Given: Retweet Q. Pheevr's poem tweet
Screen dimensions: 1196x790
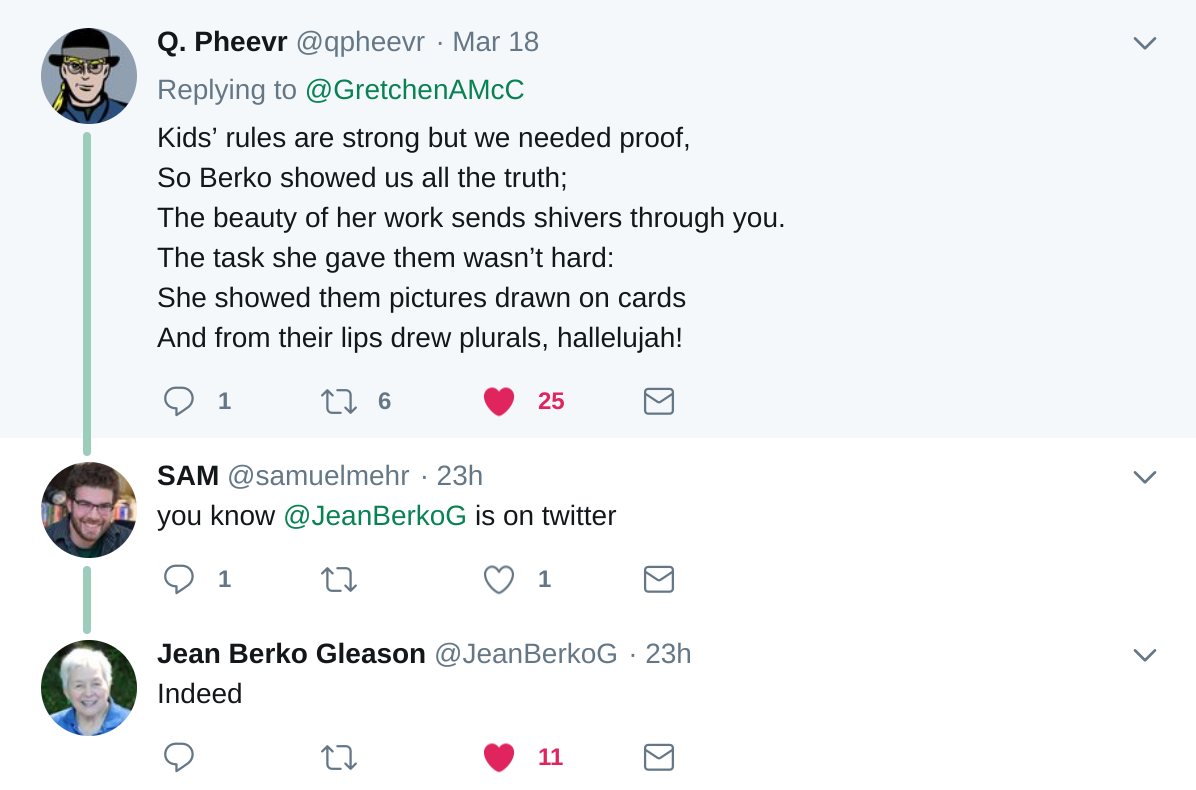Looking at the screenshot, I should click(339, 401).
